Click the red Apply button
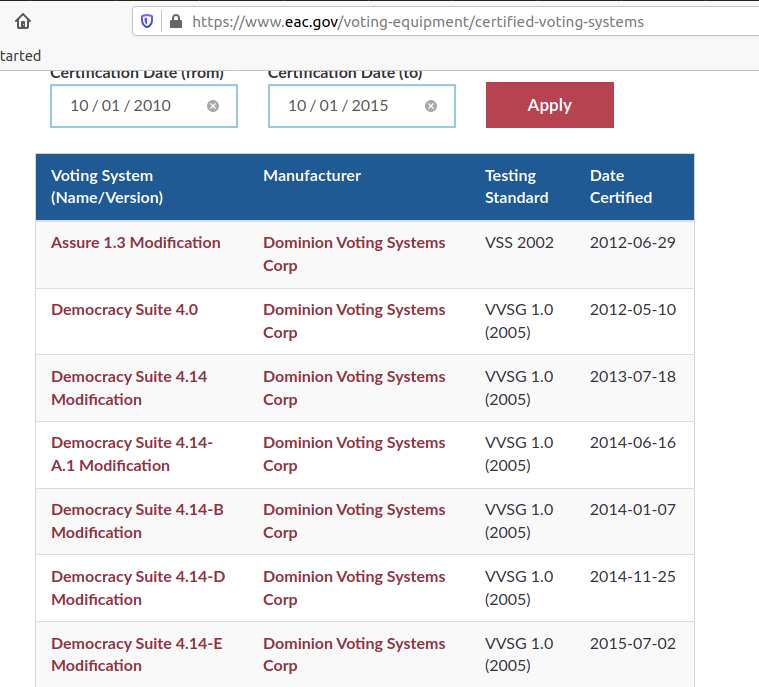 [x=549, y=105]
